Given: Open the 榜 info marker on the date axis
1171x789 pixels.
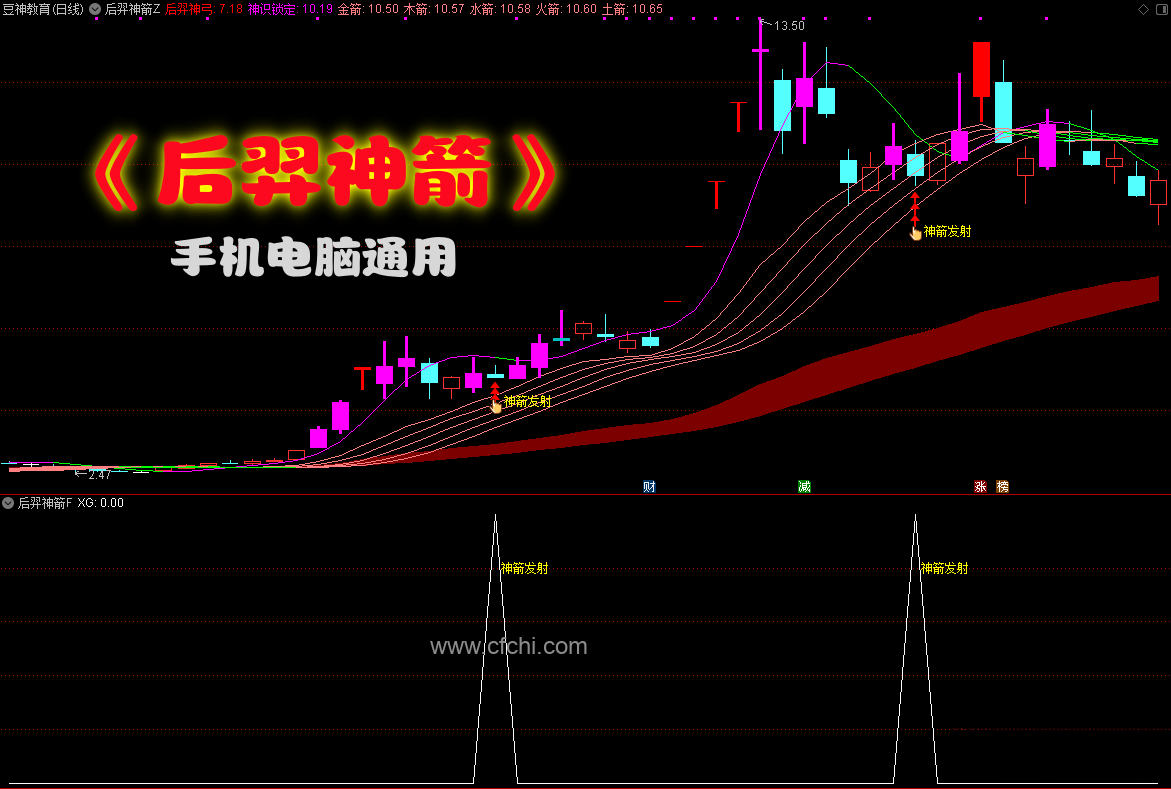Looking at the screenshot, I should pyautogui.click(x=1002, y=486).
